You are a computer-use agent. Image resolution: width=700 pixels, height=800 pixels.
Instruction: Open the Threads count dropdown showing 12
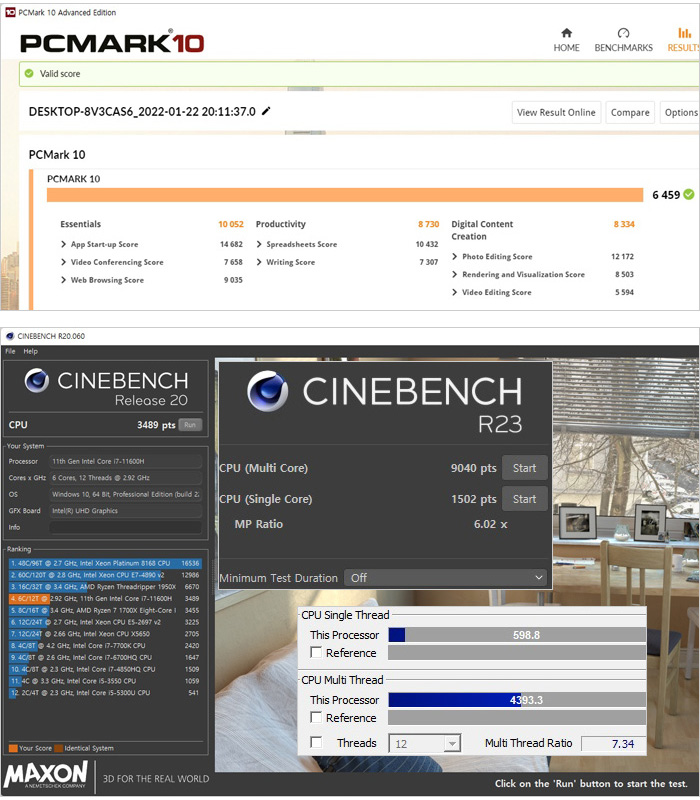tap(424, 743)
